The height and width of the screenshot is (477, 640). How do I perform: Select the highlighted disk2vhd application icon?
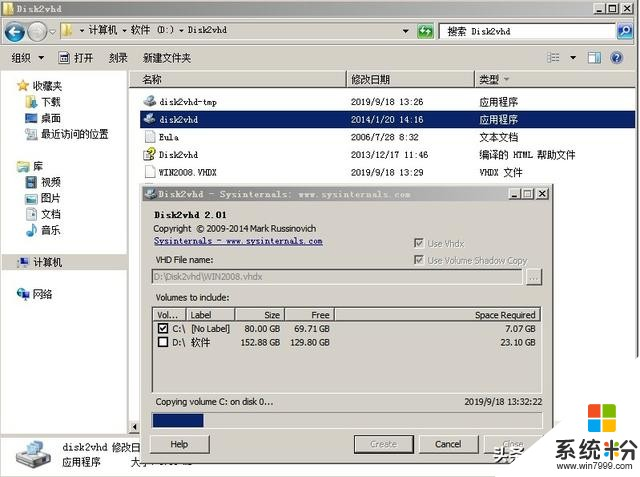150,119
